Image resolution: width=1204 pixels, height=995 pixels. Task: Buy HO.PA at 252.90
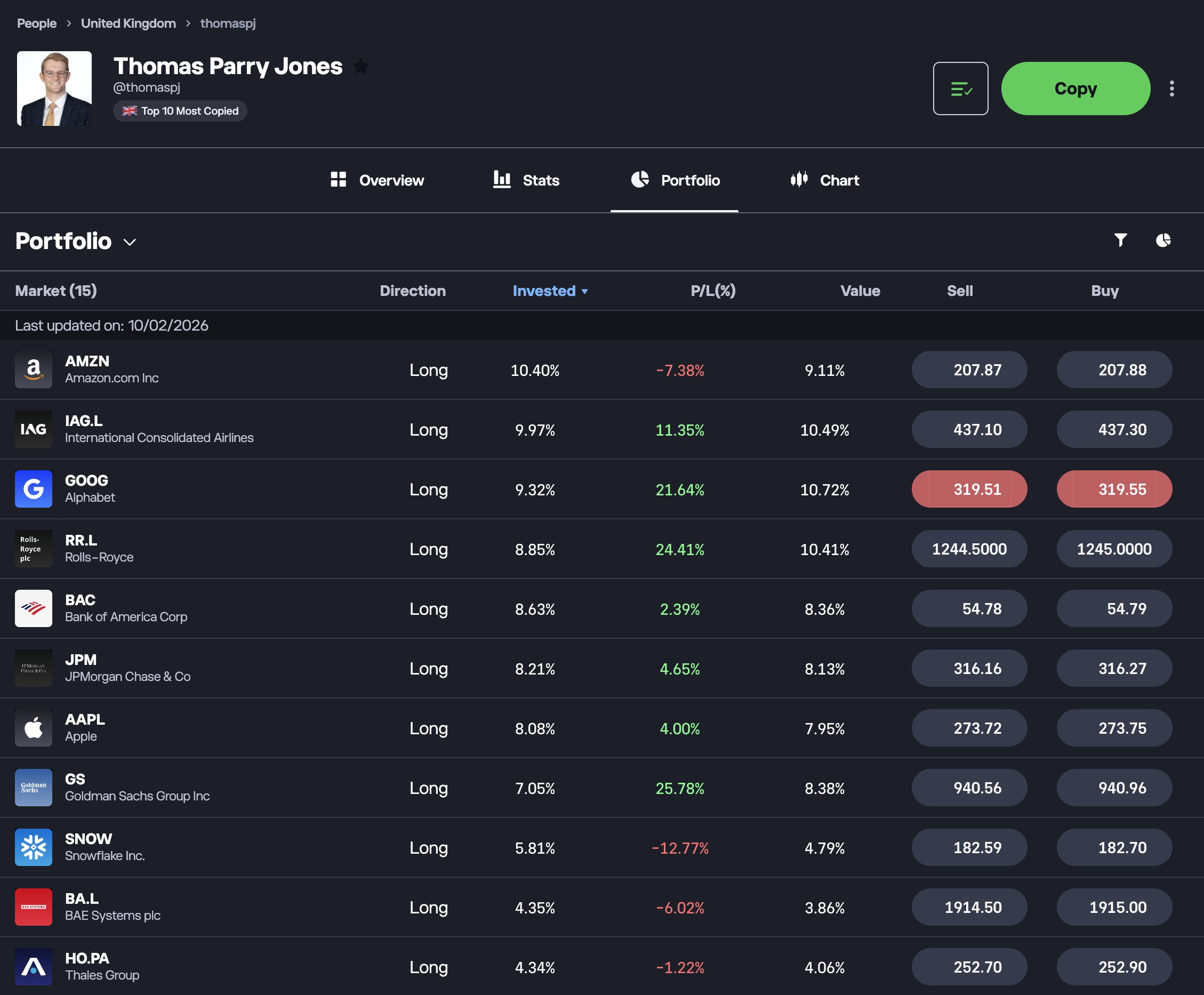pyautogui.click(x=1114, y=967)
